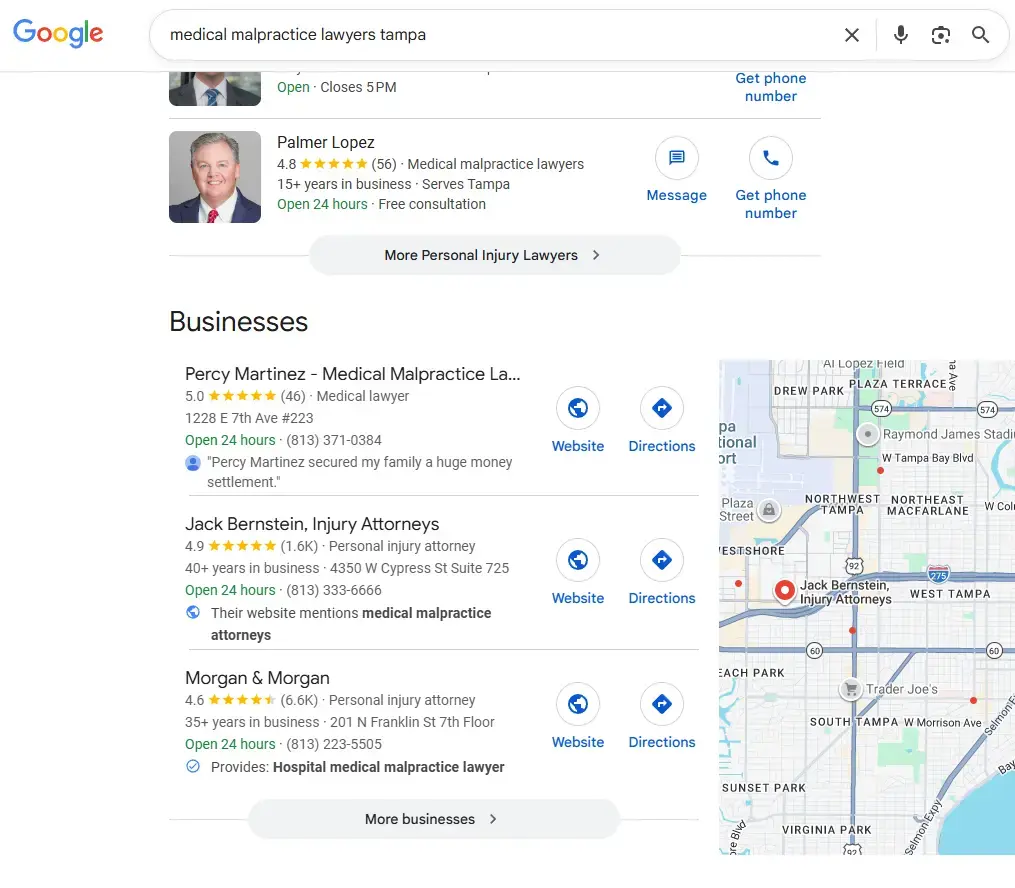Start voice search with microphone icon
1015x888 pixels.
[900, 35]
